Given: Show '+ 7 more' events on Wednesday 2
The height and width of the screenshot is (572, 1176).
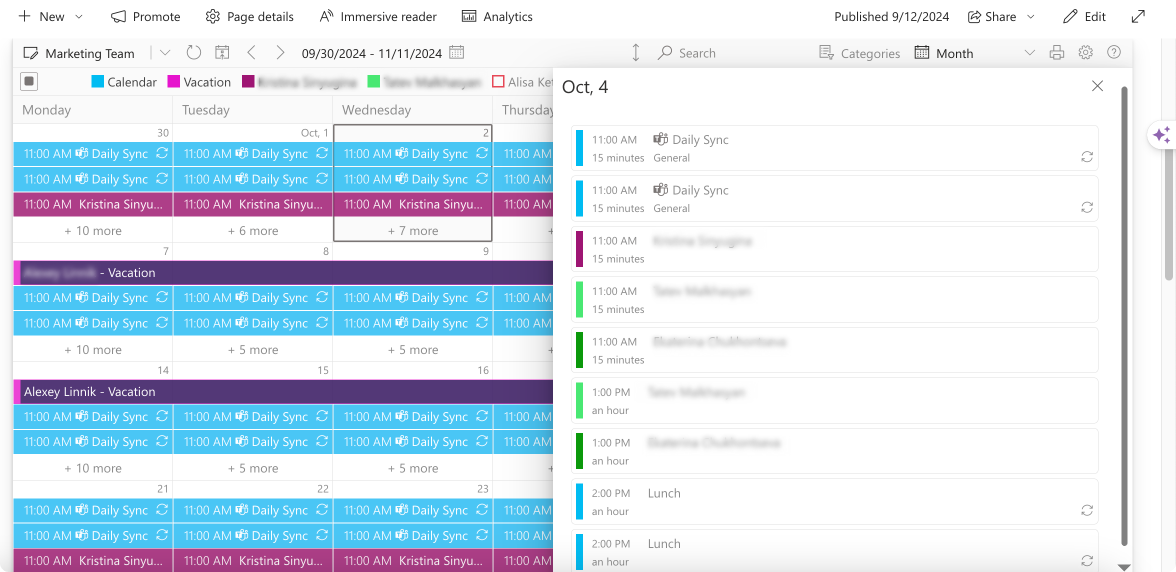Looking at the screenshot, I should (412, 231).
